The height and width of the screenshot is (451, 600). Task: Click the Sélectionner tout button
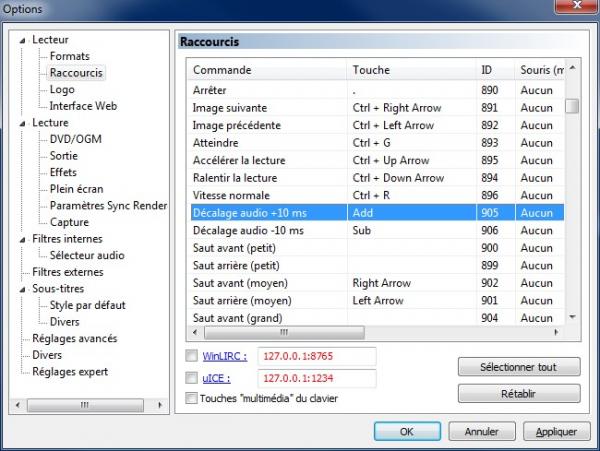518,367
